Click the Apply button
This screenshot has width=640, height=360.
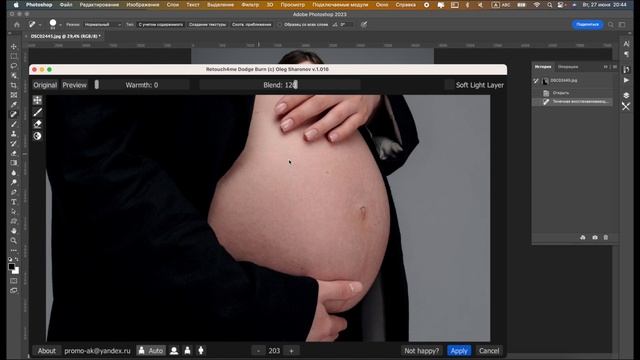point(459,351)
